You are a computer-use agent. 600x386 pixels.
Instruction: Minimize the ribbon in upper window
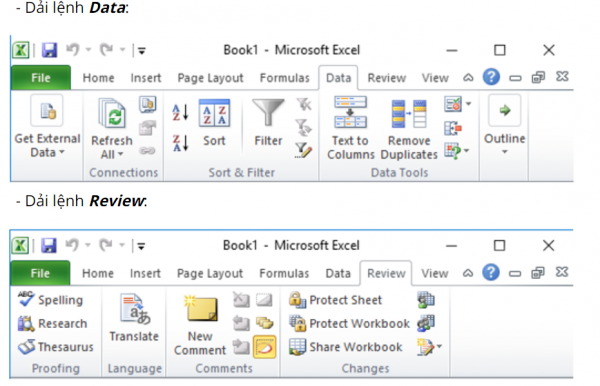pos(468,78)
